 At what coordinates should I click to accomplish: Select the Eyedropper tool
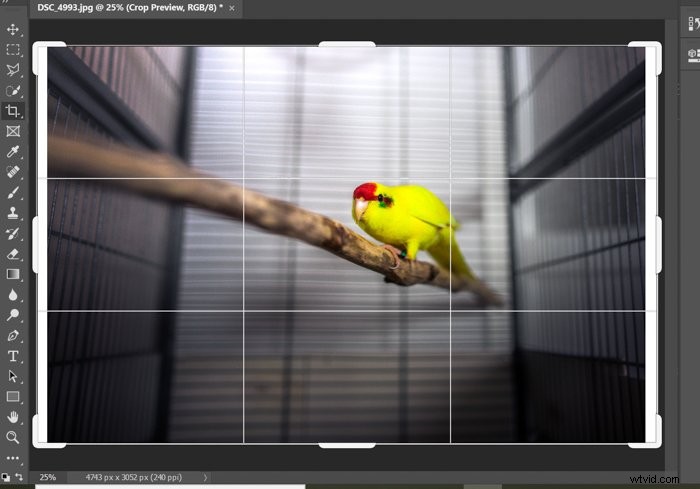point(12,152)
